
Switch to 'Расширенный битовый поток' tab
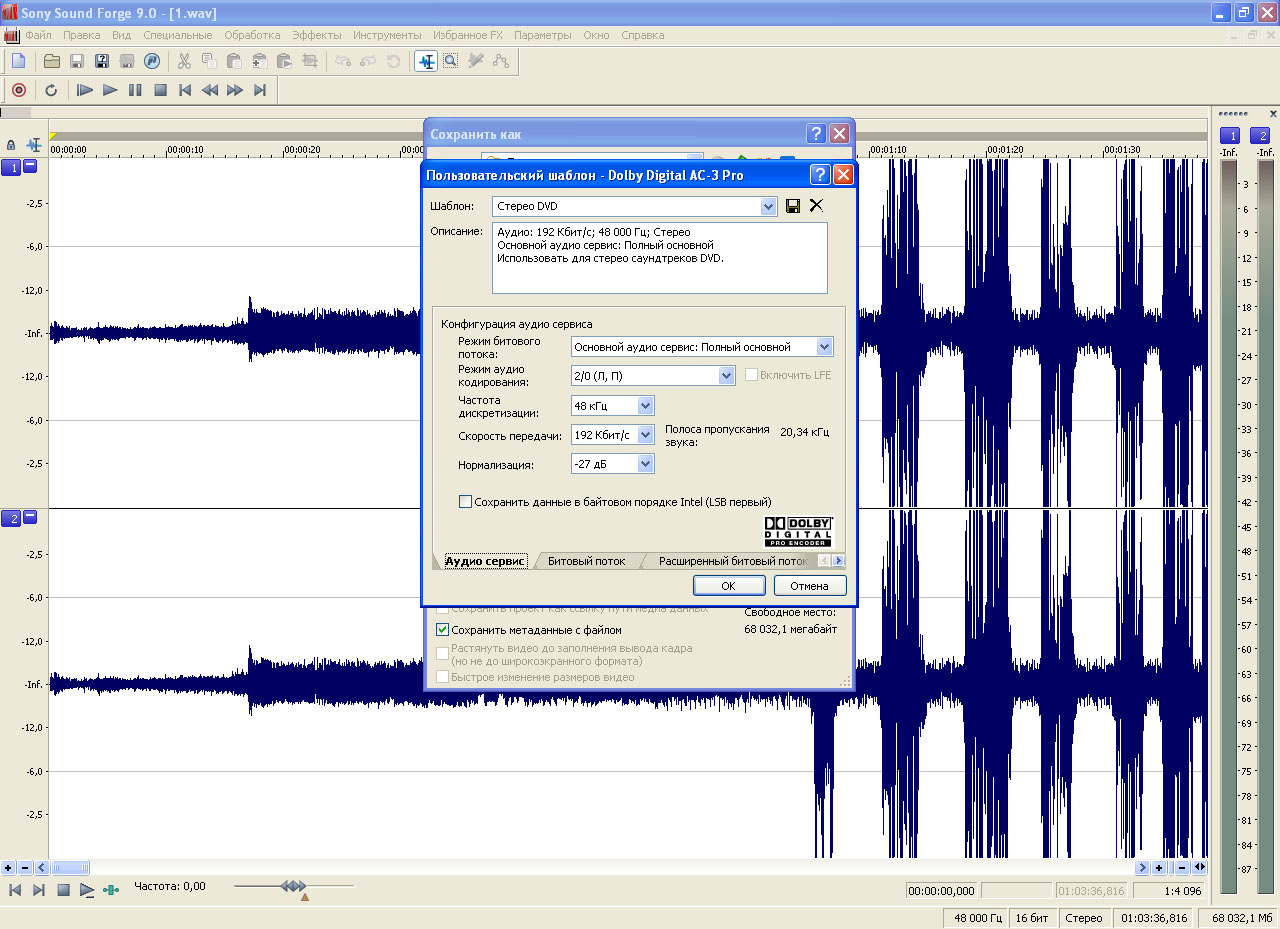pyautogui.click(x=732, y=561)
